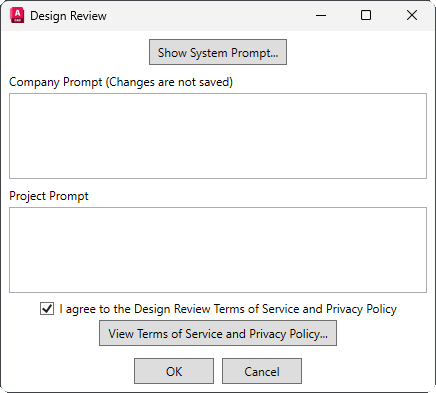
Task: Click the "Project Prompt" label
Action: tap(49, 196)
